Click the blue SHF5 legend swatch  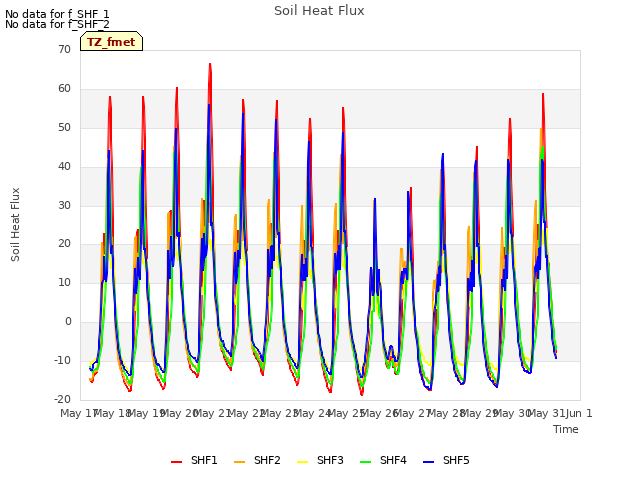click(429, 462)
